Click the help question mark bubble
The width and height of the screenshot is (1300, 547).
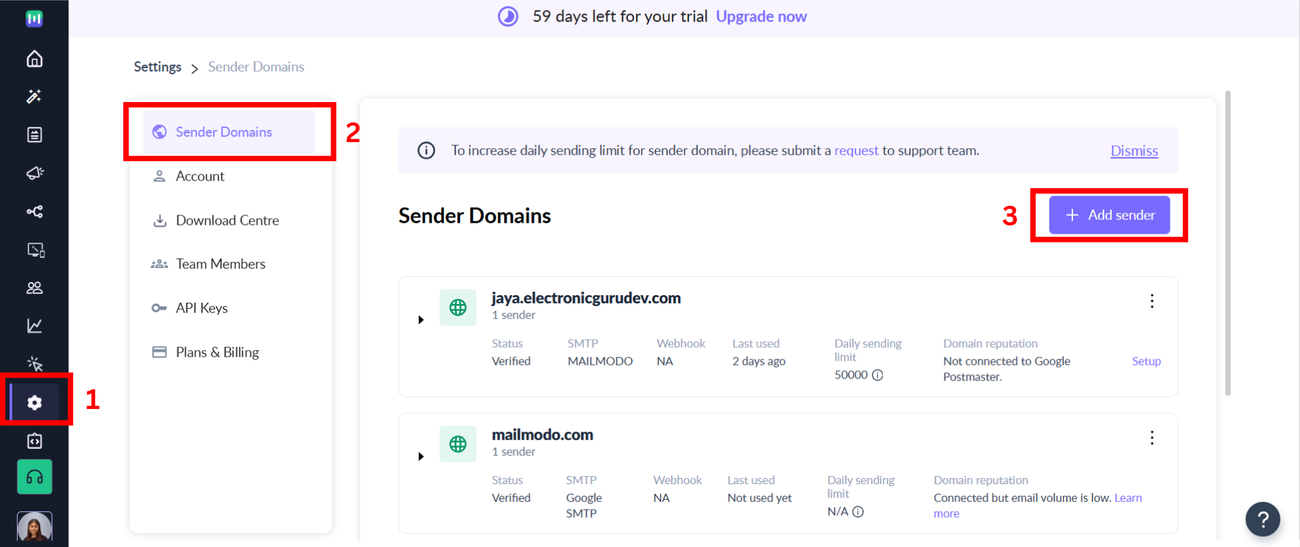coord(1263,519)
